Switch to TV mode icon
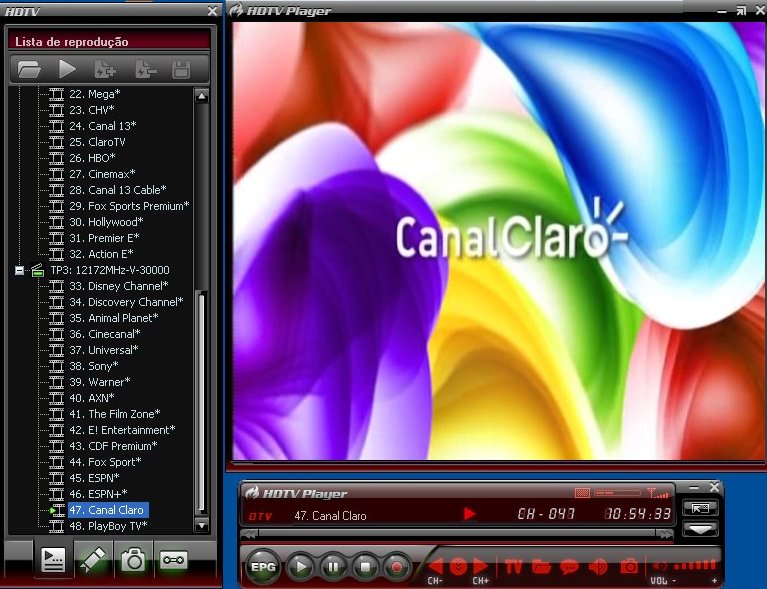 point(513,566)
